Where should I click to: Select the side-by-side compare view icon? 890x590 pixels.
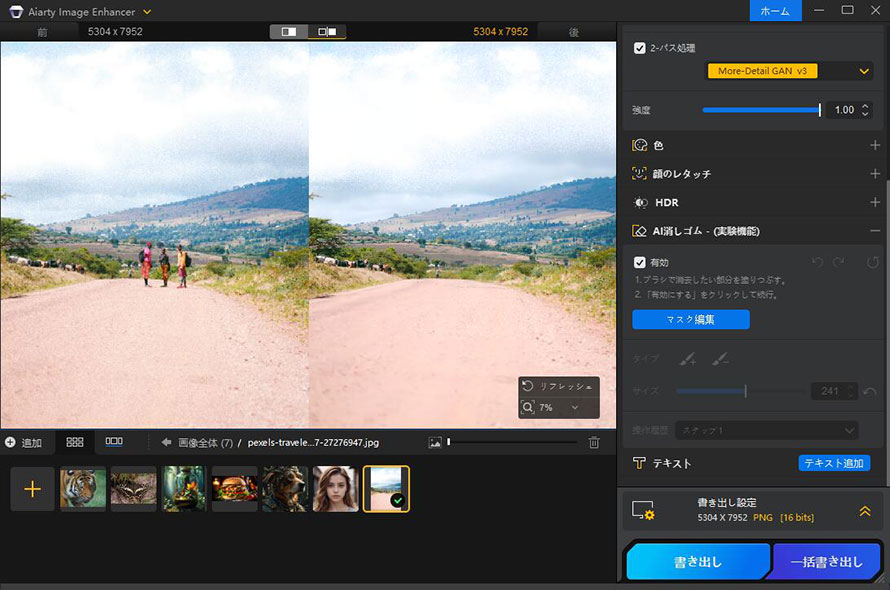click(x=327, y=32)
